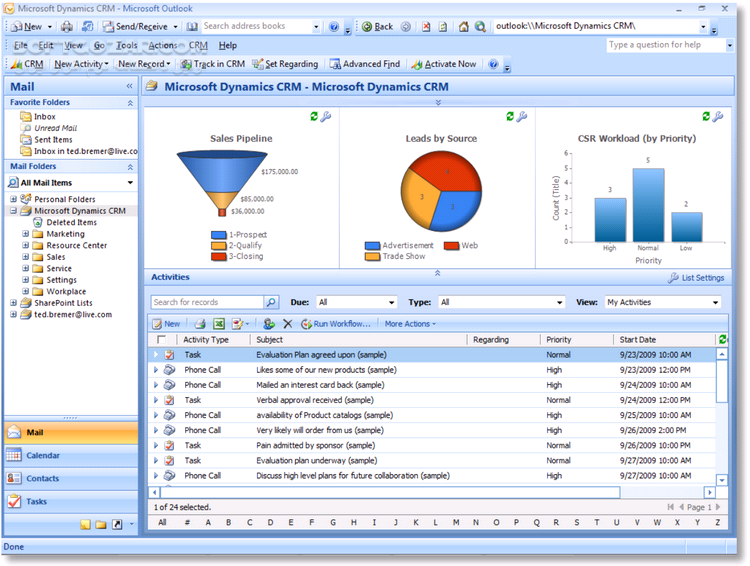Filter activities by letter M
750x566 pixels.
click(456, 522)
